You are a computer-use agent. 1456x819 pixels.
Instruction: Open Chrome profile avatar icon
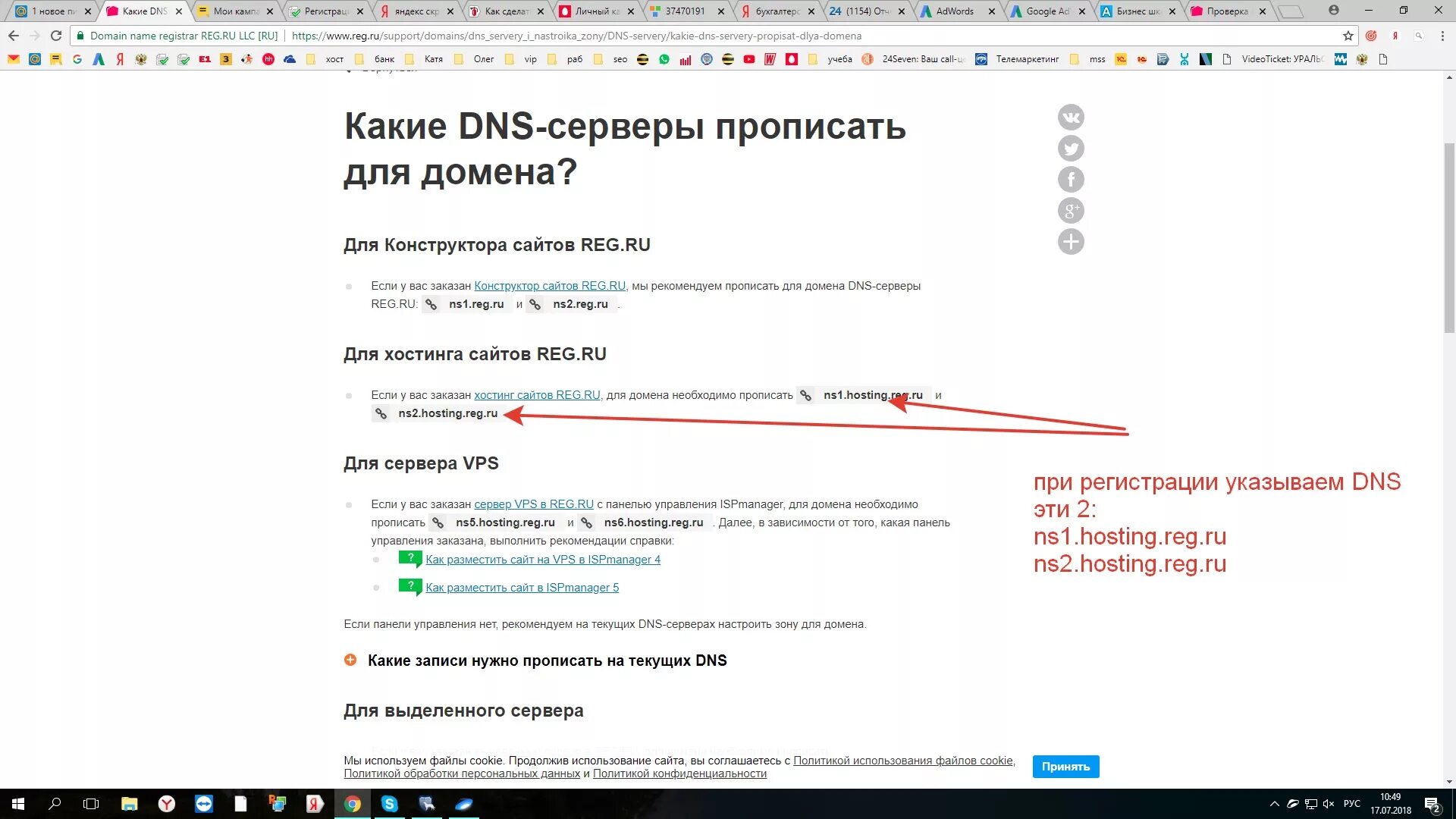click(x=1334, y=11)
